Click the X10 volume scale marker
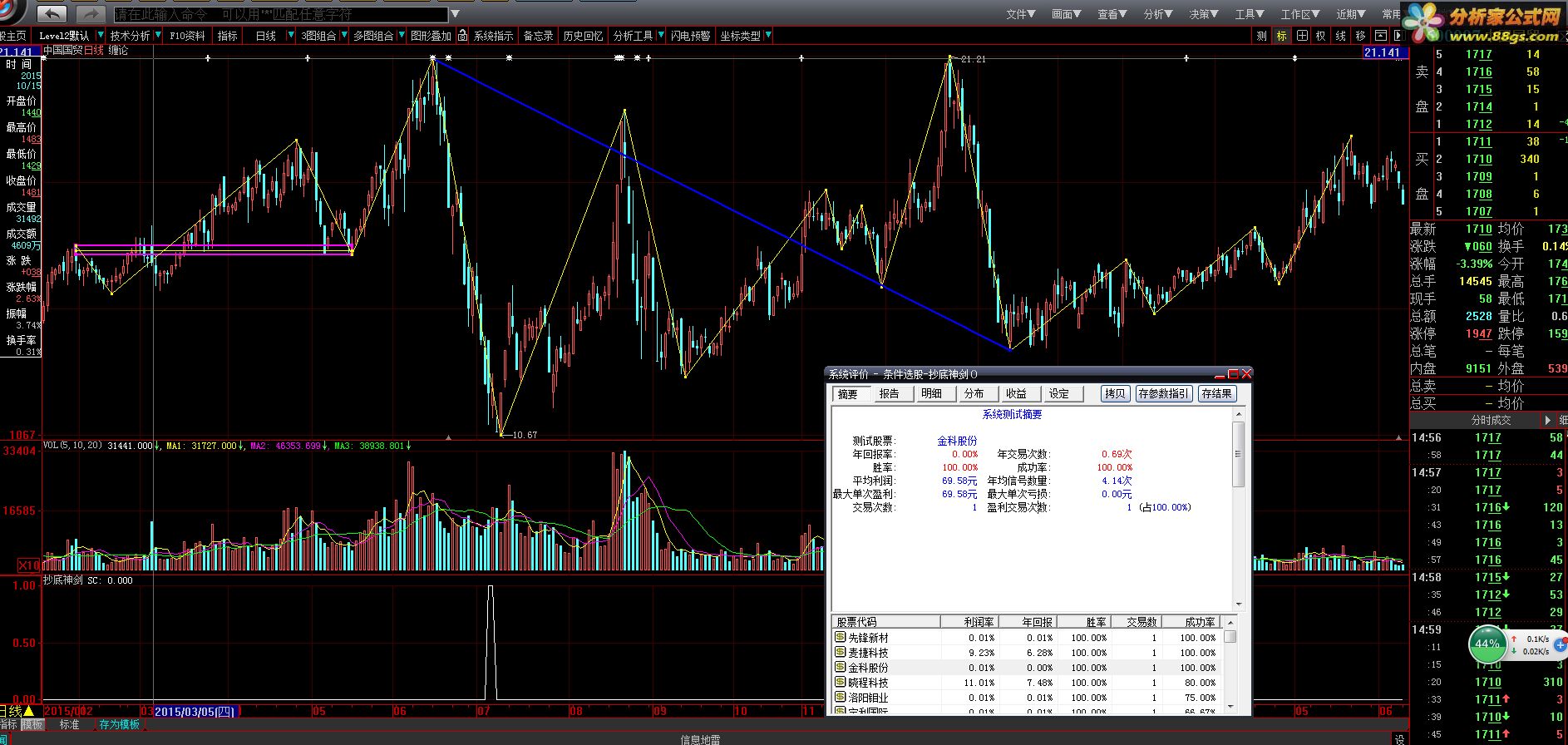 click(29, 565)
